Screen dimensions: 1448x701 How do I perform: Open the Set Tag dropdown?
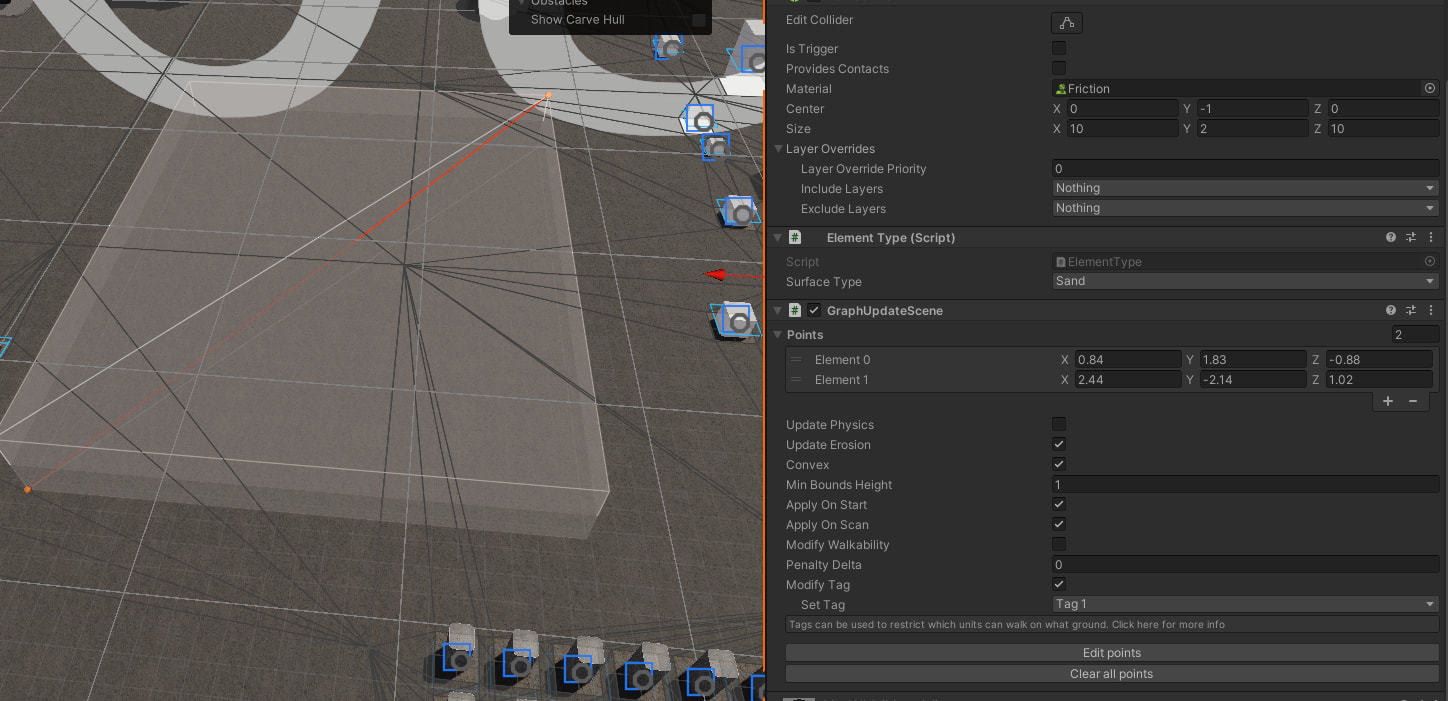[x=1245, y=604]
